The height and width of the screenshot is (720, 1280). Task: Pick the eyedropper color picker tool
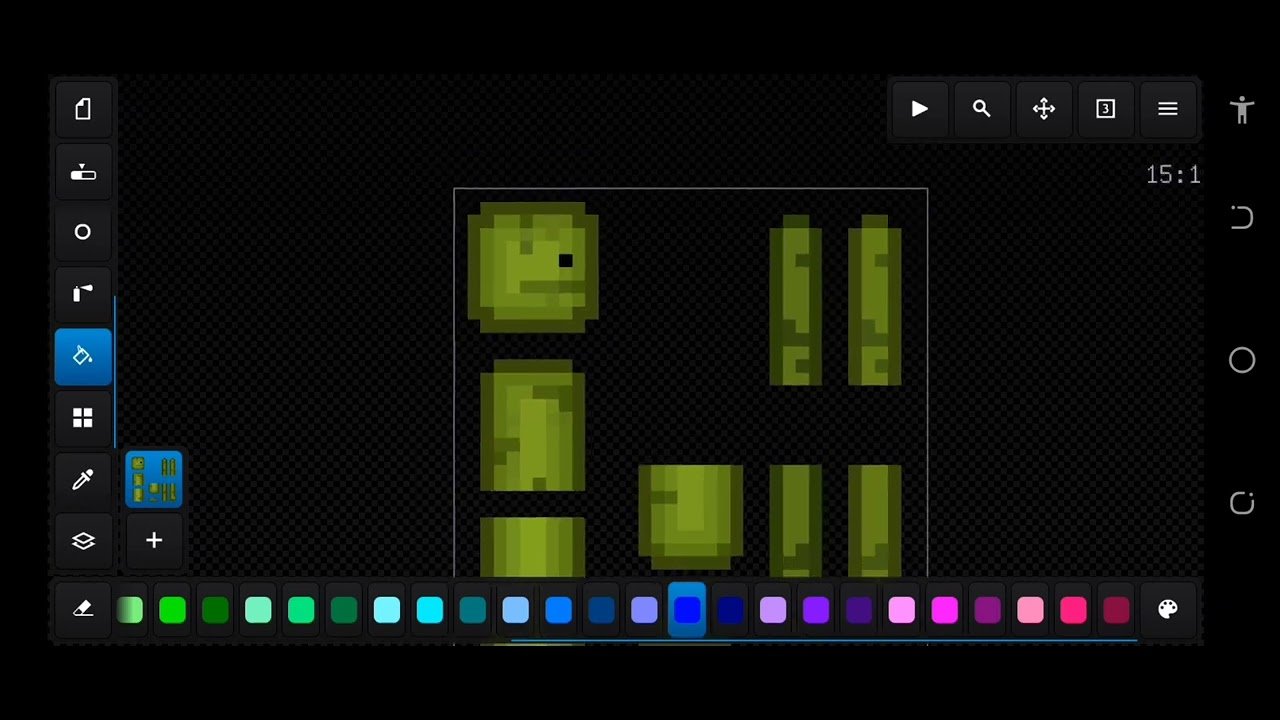point(83,480)
